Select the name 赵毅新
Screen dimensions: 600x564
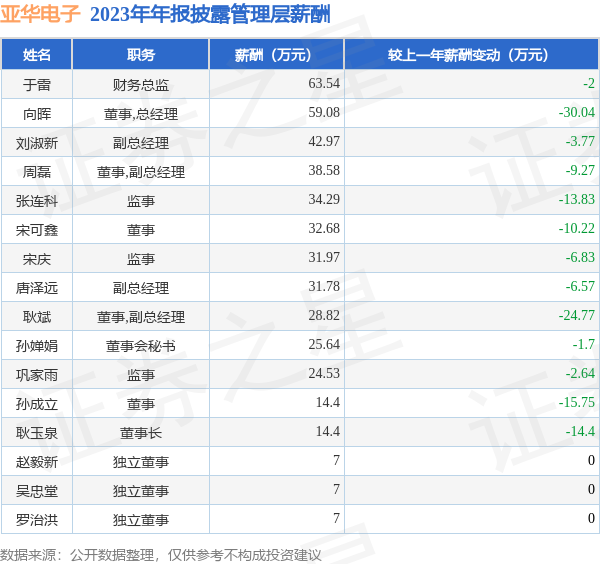tap(37, 462)
